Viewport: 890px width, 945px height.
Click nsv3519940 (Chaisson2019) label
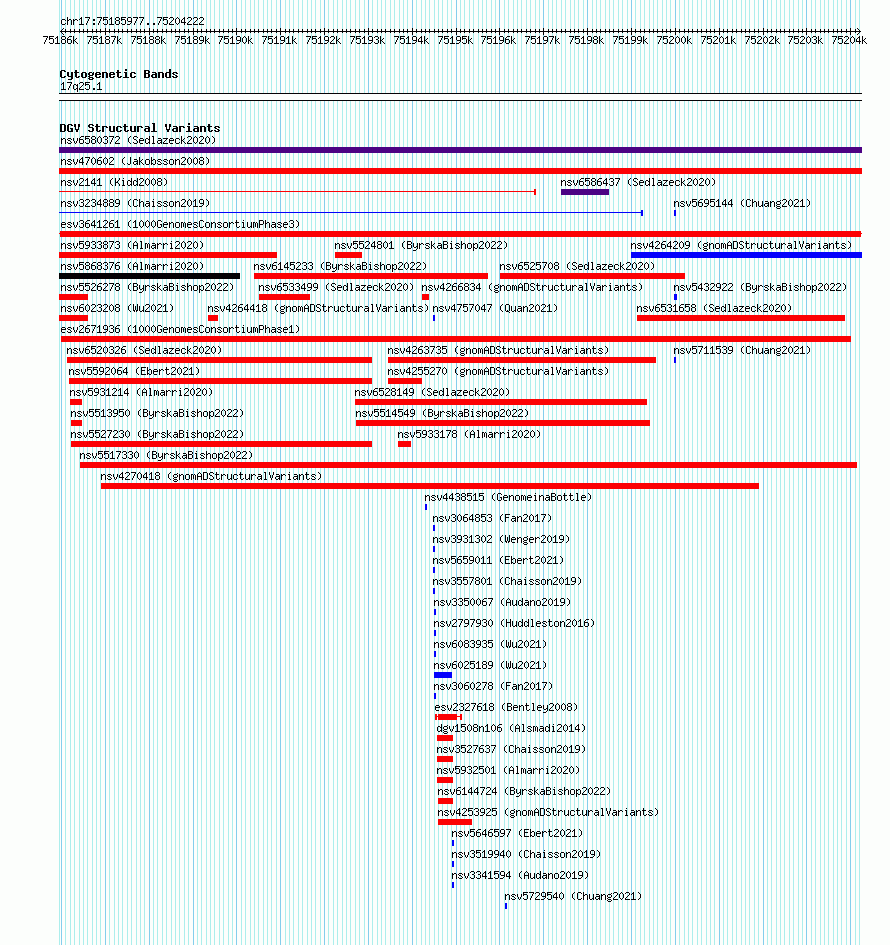coord(526,855)
